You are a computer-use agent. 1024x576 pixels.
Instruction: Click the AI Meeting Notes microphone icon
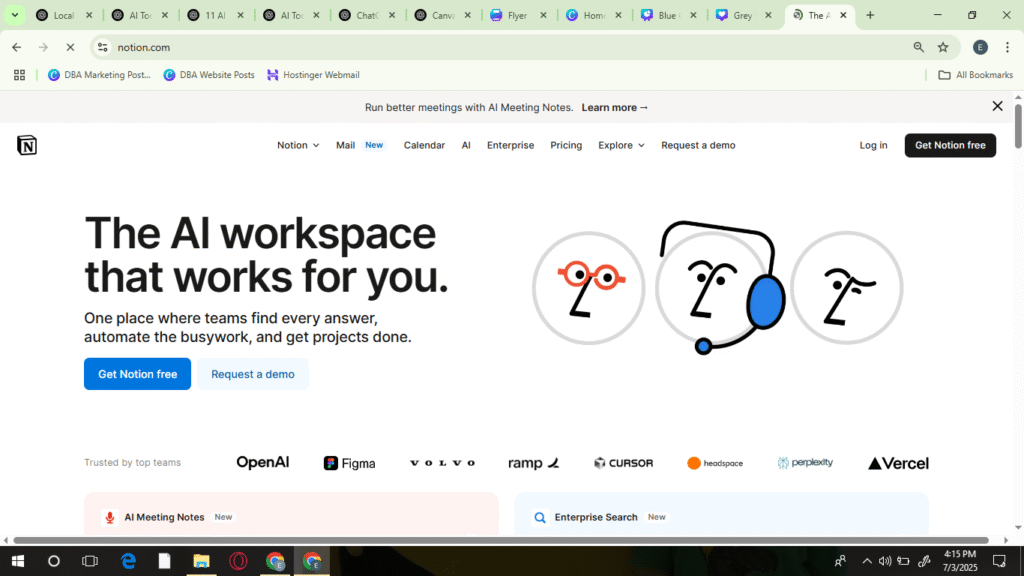pos(110,517)
